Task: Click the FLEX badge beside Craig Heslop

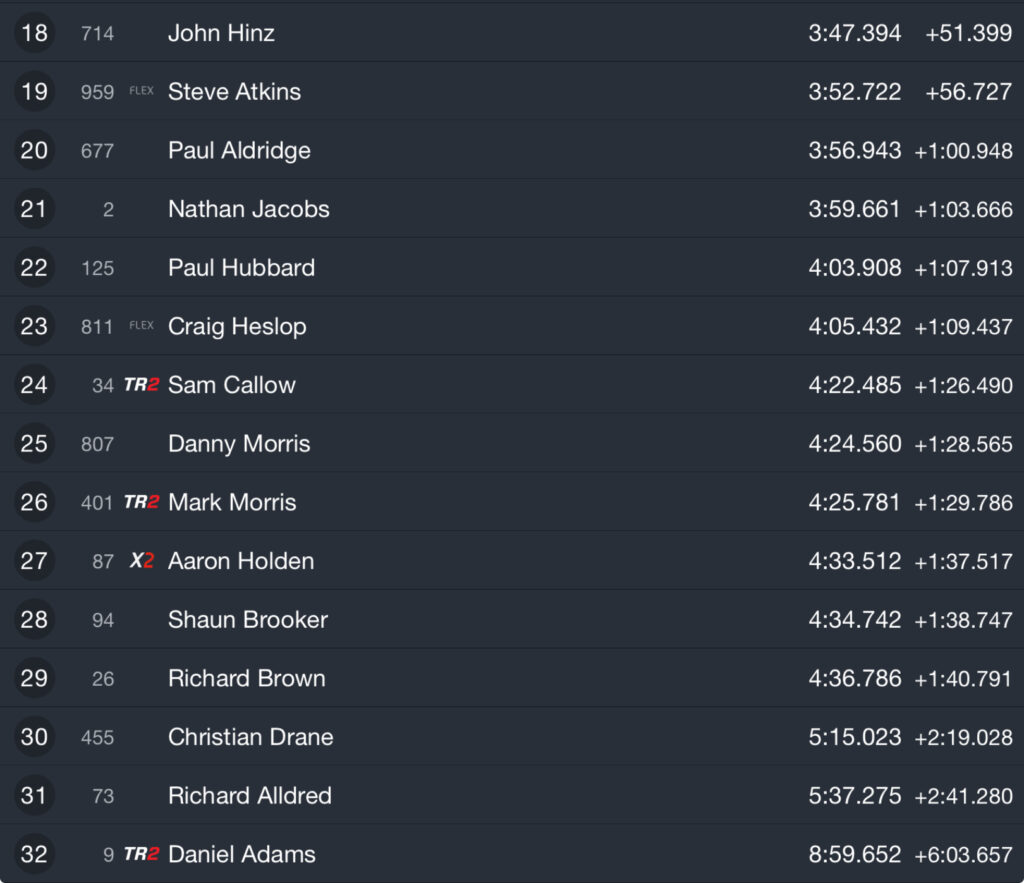Action: point(142,325)
